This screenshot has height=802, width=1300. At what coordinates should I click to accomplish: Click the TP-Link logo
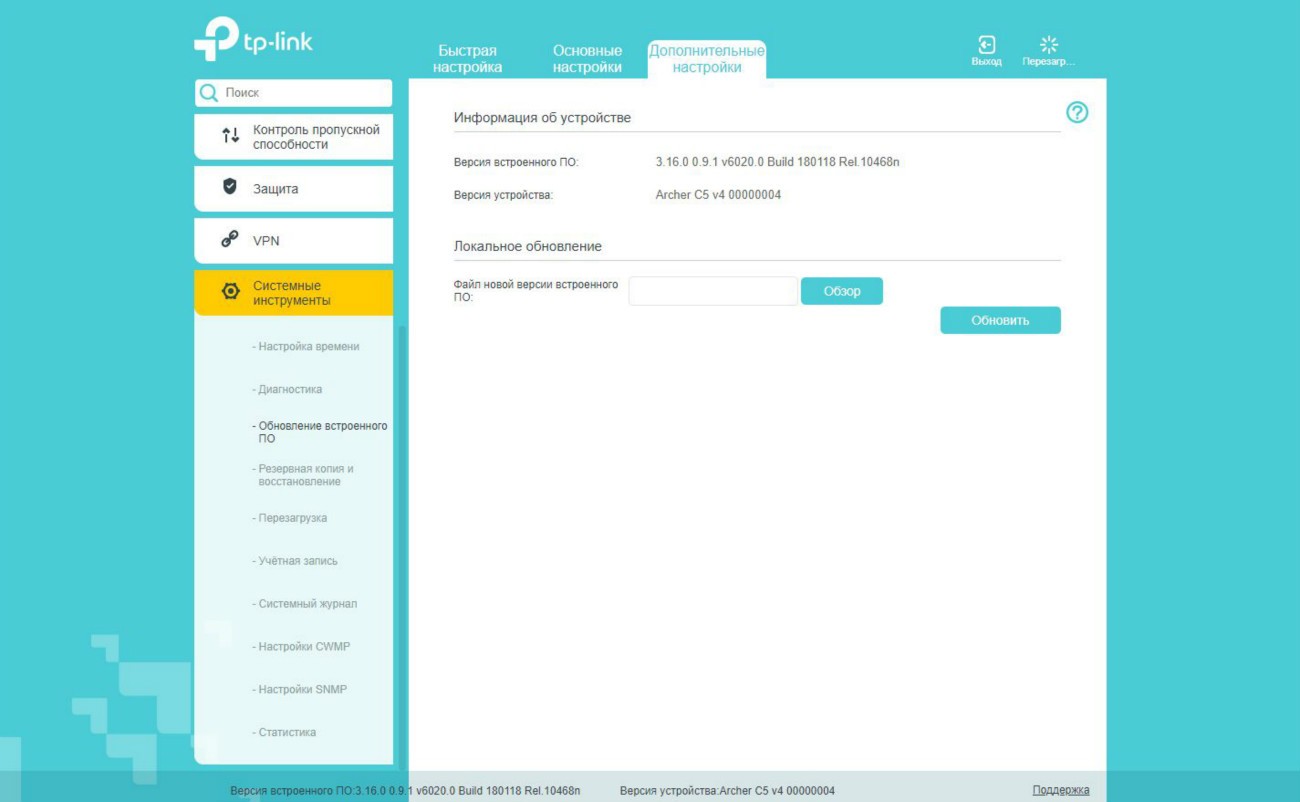253,40
